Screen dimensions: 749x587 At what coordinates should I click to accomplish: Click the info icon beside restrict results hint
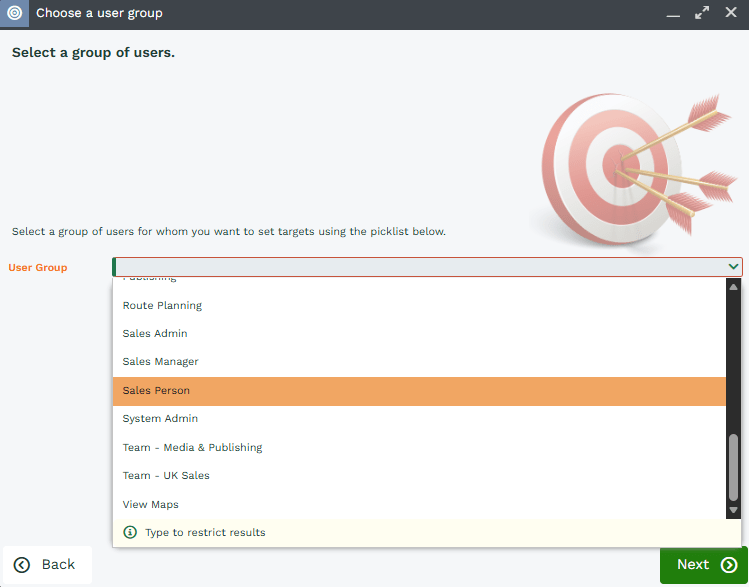(129, 532)
